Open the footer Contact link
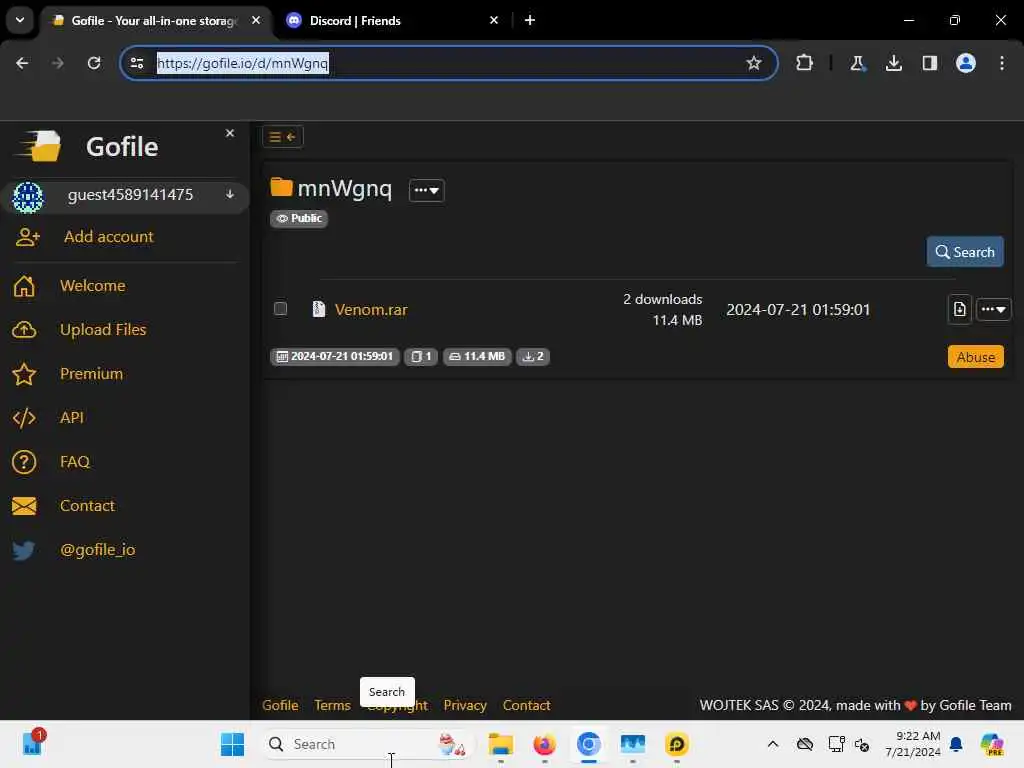 tap(526, 705)
